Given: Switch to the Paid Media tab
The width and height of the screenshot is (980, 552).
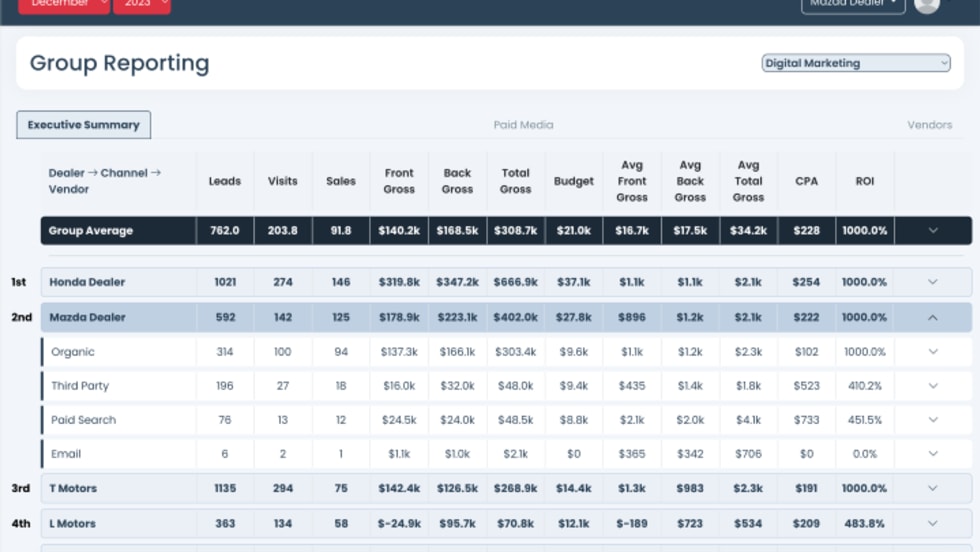Looking at the screenshot, I should tap(523, 125).
